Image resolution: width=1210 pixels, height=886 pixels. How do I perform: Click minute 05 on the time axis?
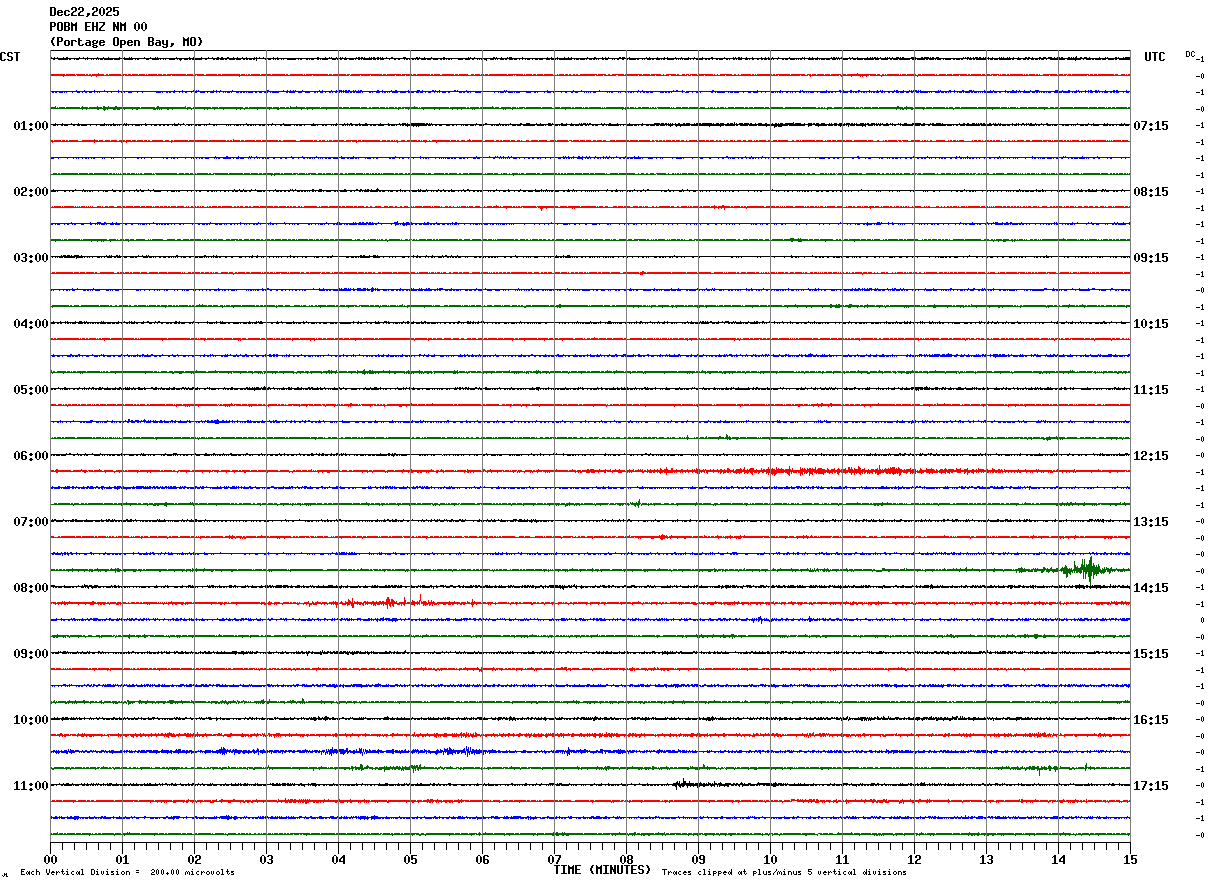click(x=410, y=859)
